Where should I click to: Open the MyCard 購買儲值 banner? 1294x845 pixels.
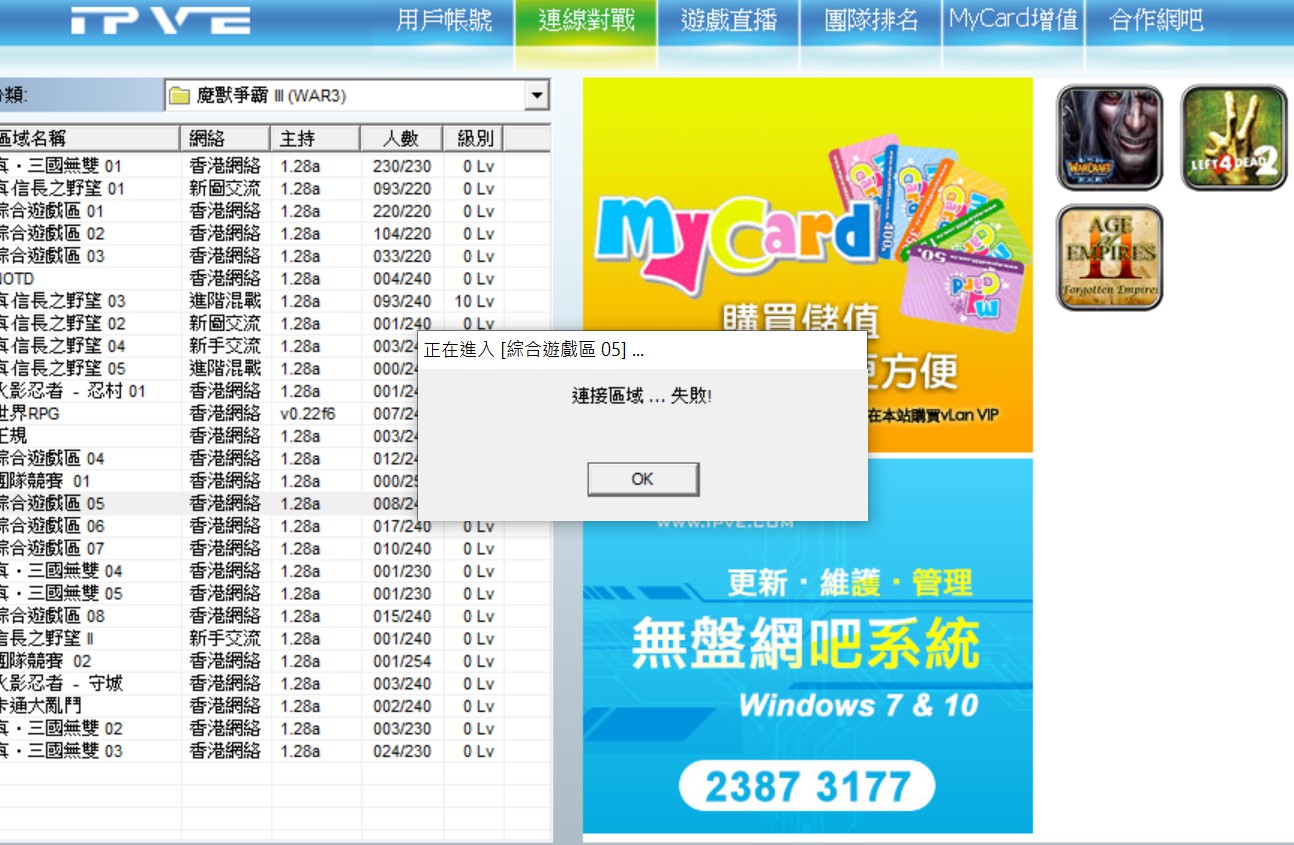point(808,265)
